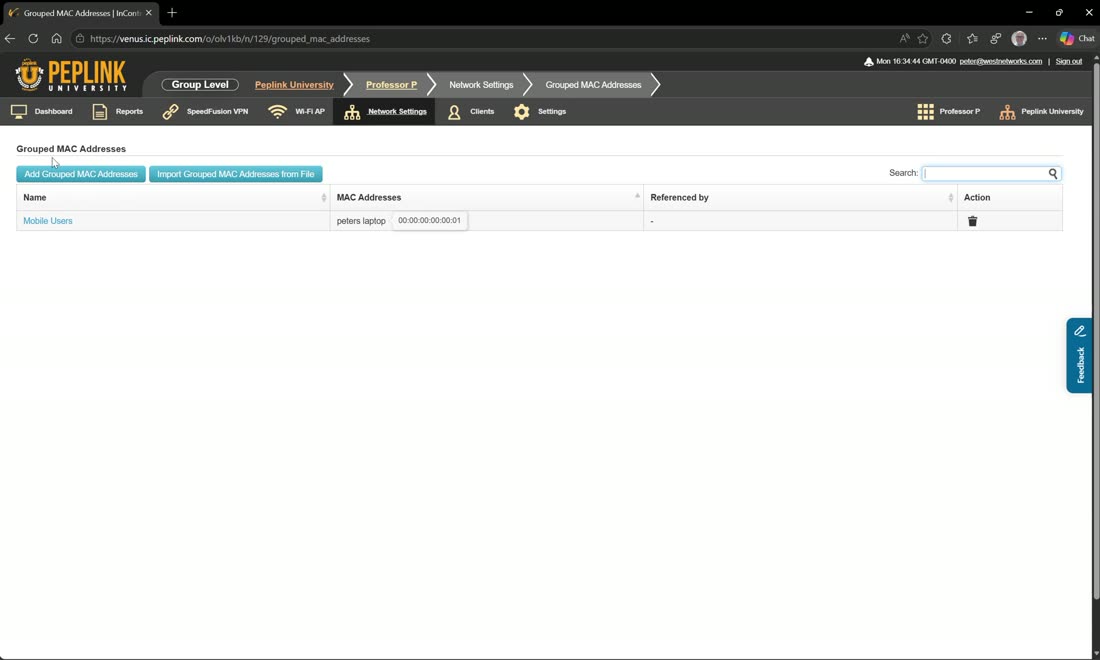Click the peter@westnetworks.com account link
1100x660 pixels.
(x=1000, y=62)
